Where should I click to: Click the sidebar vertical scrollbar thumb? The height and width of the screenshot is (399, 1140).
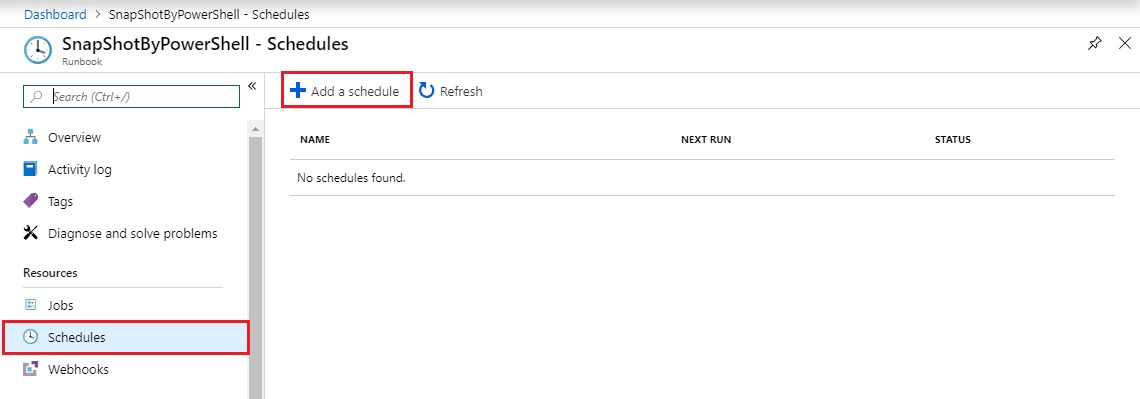click(255, 267)
